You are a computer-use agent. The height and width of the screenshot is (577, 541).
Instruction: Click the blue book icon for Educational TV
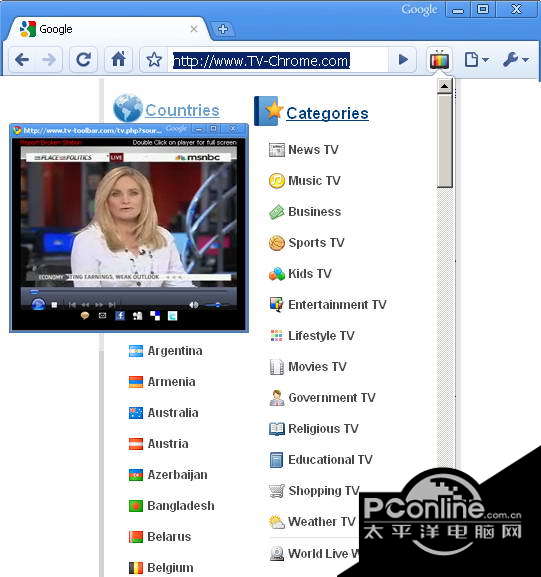276,460
